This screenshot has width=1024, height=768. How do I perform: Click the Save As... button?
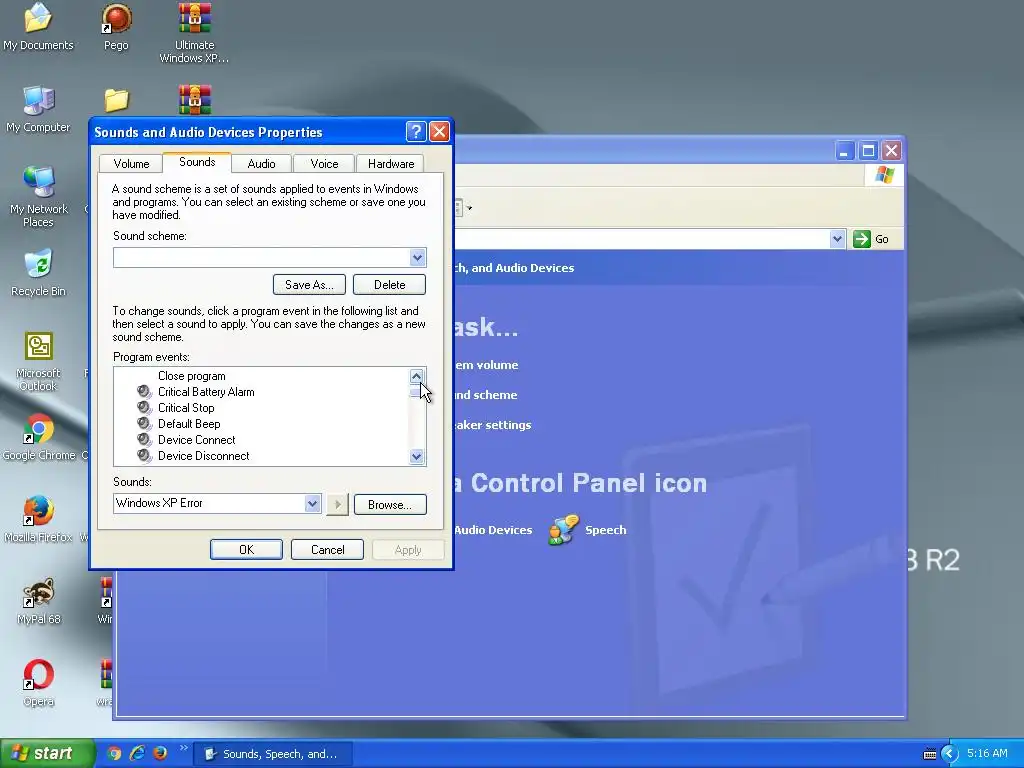(x=309, y=285)
